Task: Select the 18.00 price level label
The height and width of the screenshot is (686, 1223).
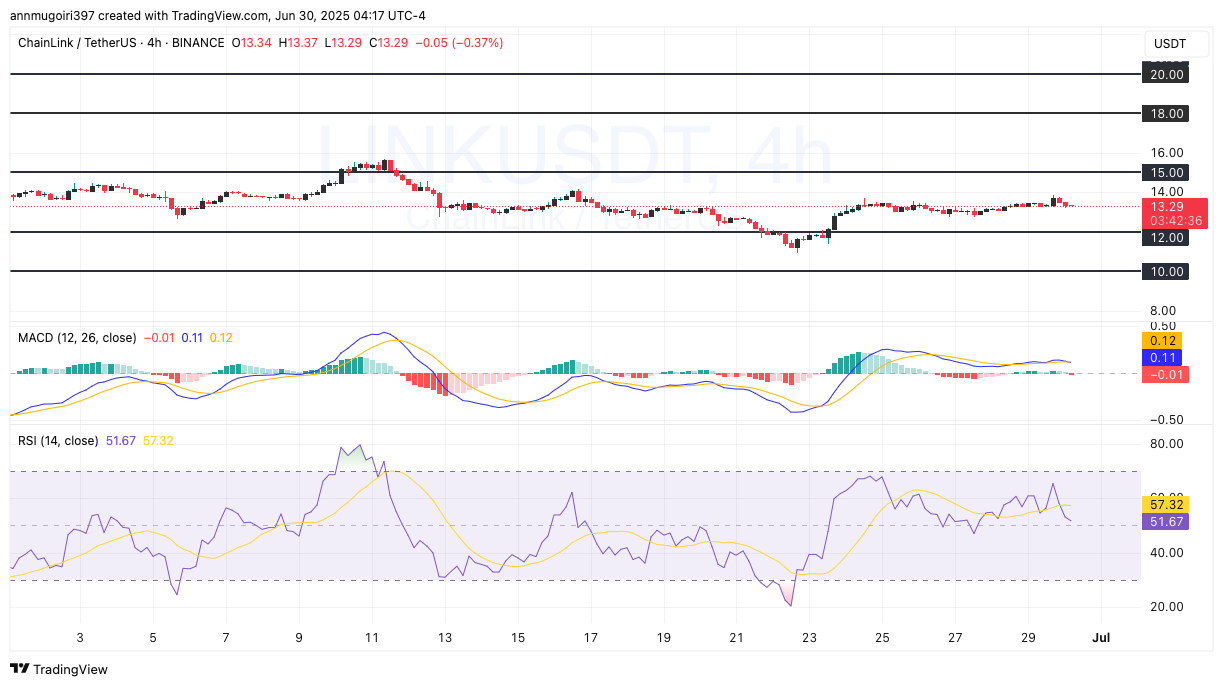Action: pos(1166,113)
